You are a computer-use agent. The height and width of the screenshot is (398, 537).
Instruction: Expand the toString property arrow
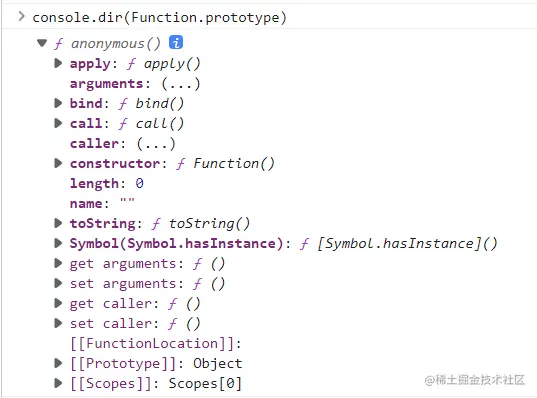pyautogui.click(x=58, y=223)
